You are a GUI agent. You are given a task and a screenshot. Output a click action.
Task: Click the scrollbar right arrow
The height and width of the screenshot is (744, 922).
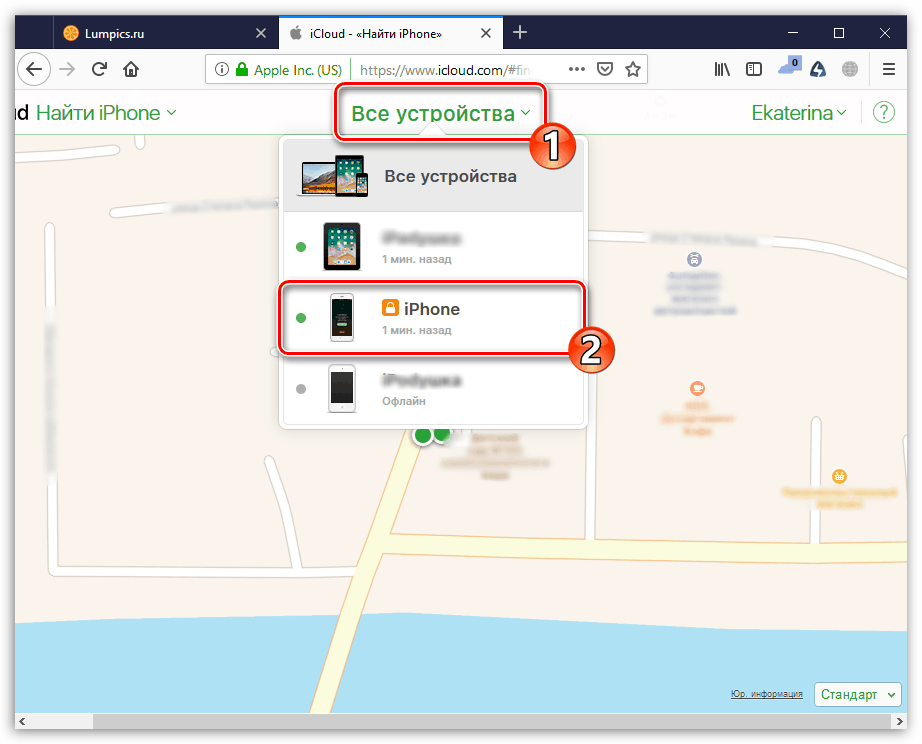[x=900, y=722]
